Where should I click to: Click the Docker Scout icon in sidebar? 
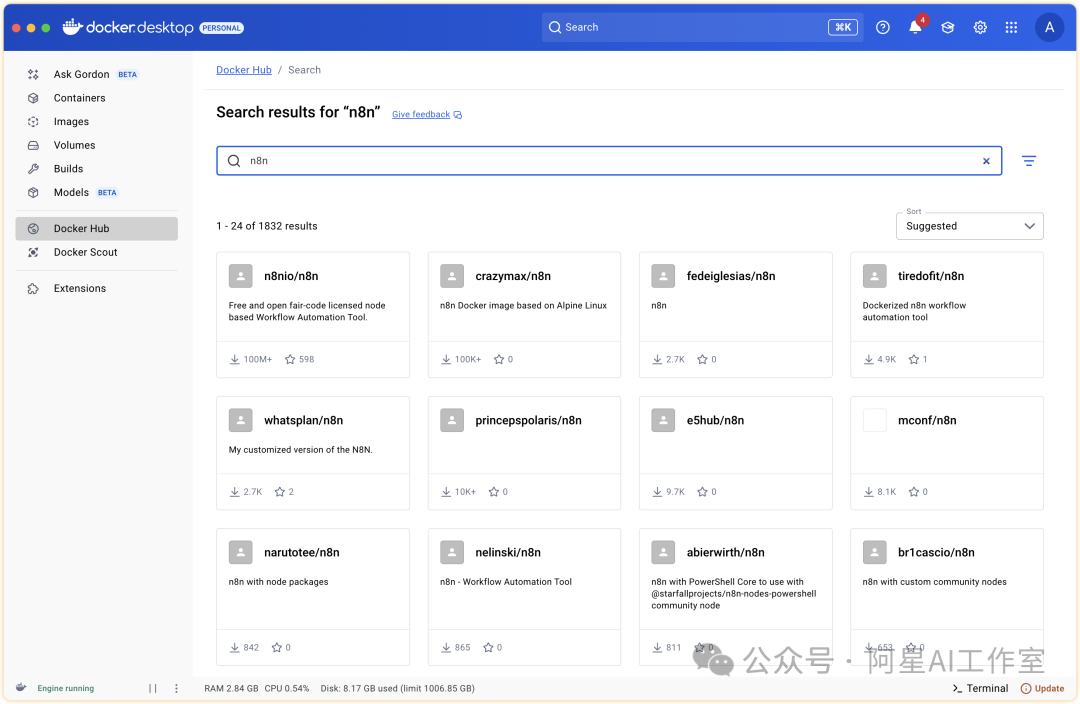(33, 253)
